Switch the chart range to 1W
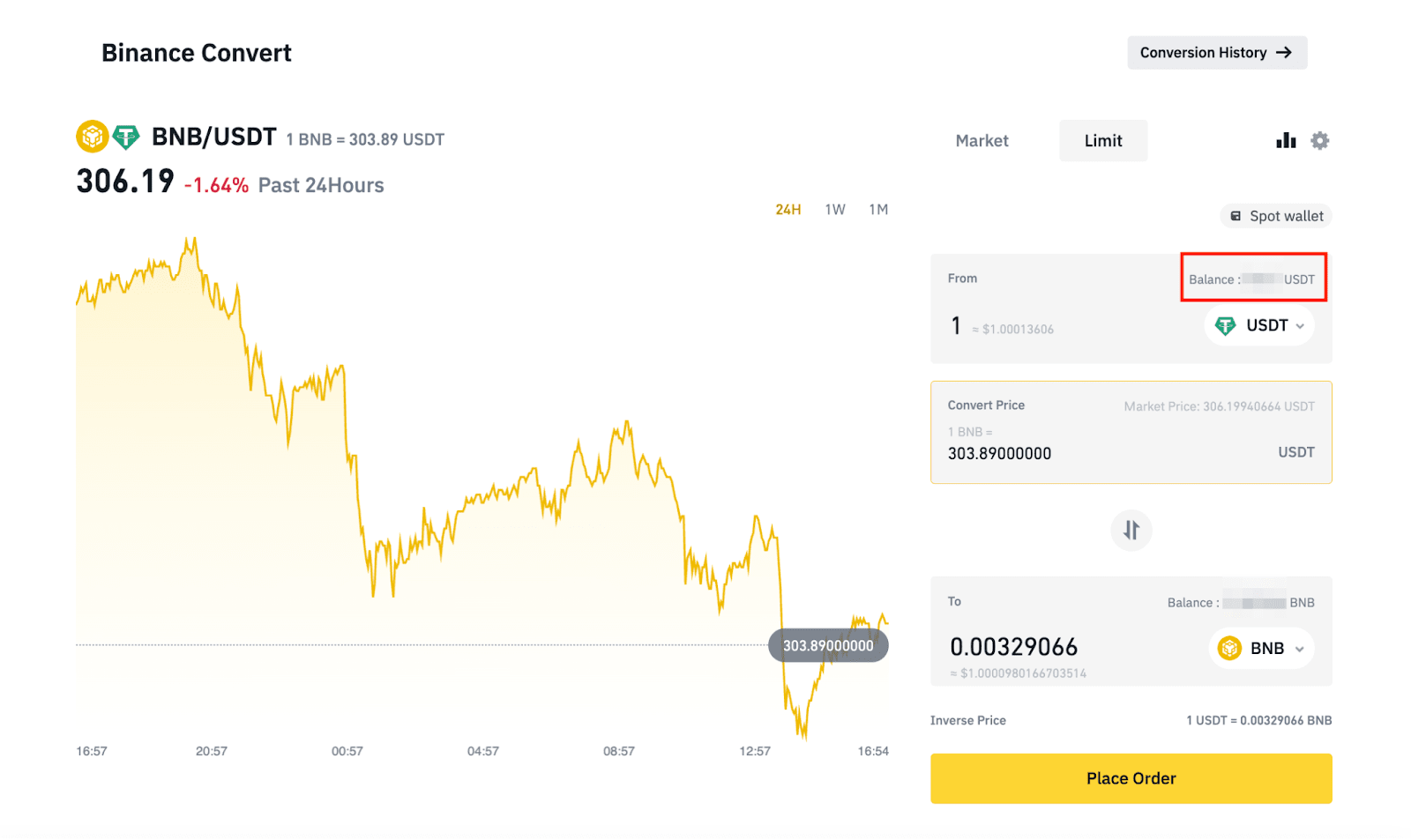1411x840 pixels. pos(834,210)
